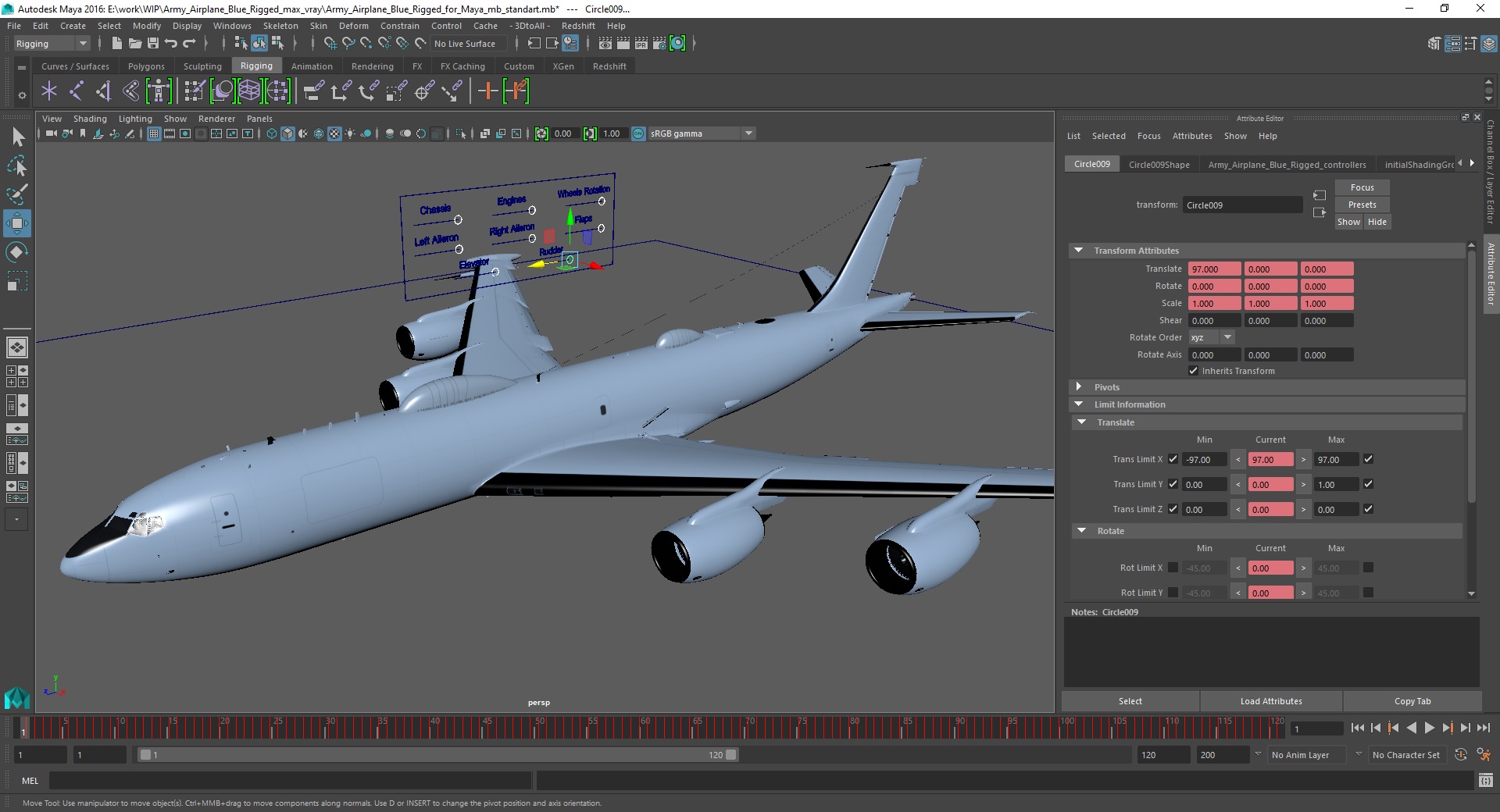
Task: Click the Translate X value field 97.000
Action: [1214, 269]
